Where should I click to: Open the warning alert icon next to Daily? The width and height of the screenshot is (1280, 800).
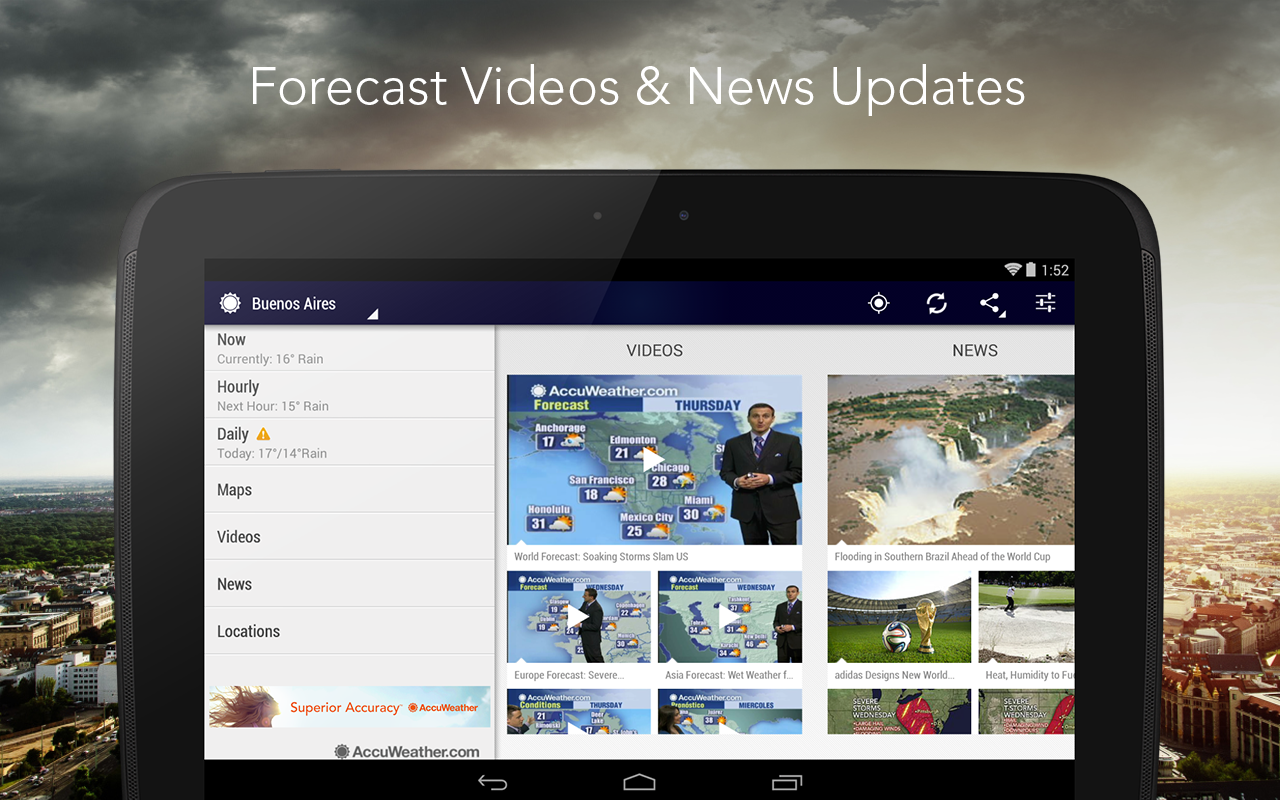tap(263, 433)
